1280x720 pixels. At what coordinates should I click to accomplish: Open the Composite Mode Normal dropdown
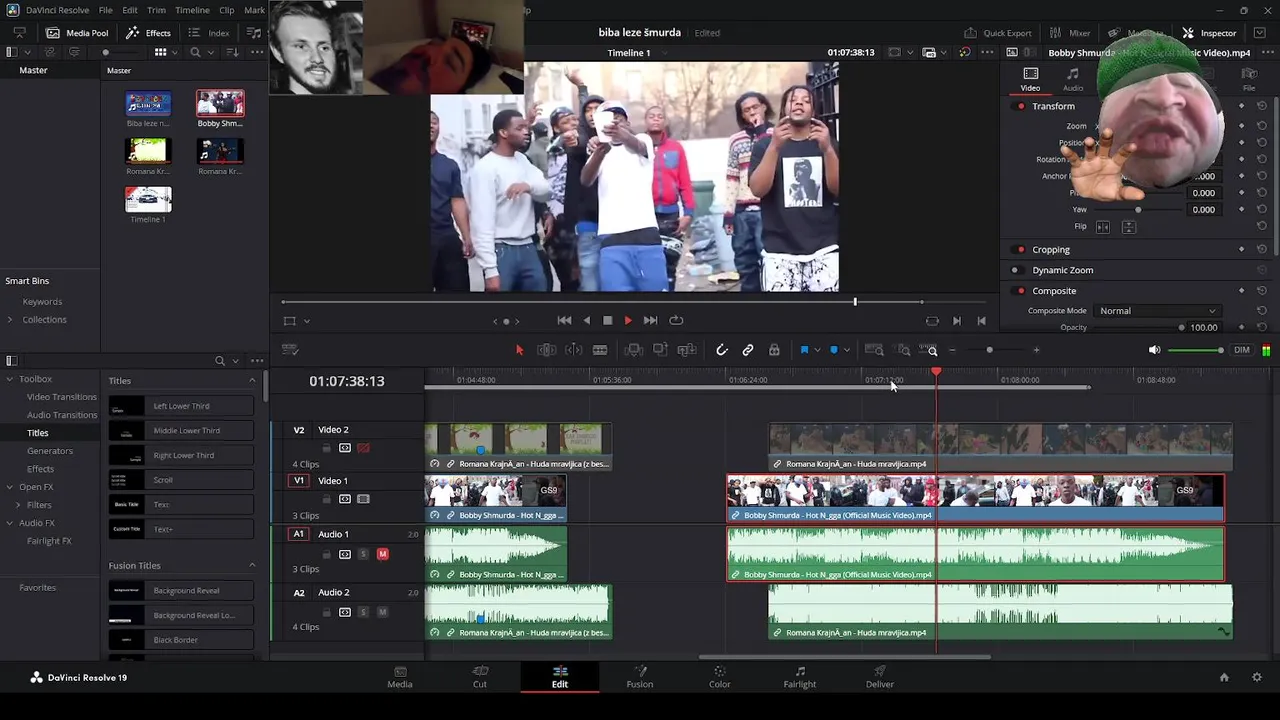tap(1157, 311)
